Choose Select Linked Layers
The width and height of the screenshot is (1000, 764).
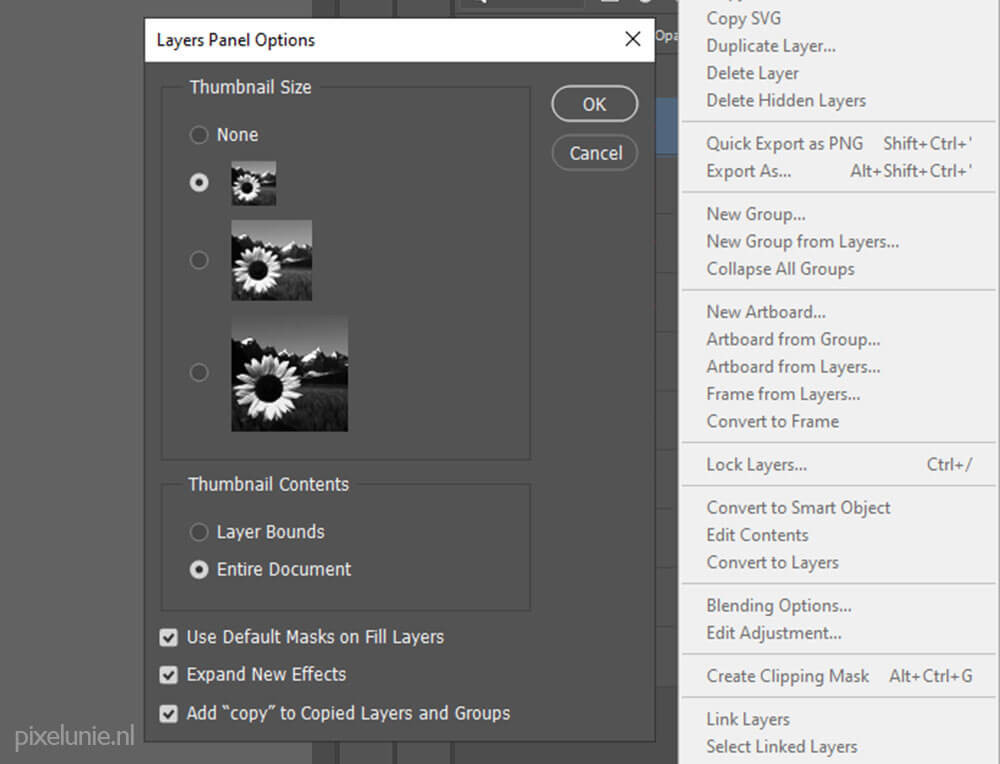point(782,747)
